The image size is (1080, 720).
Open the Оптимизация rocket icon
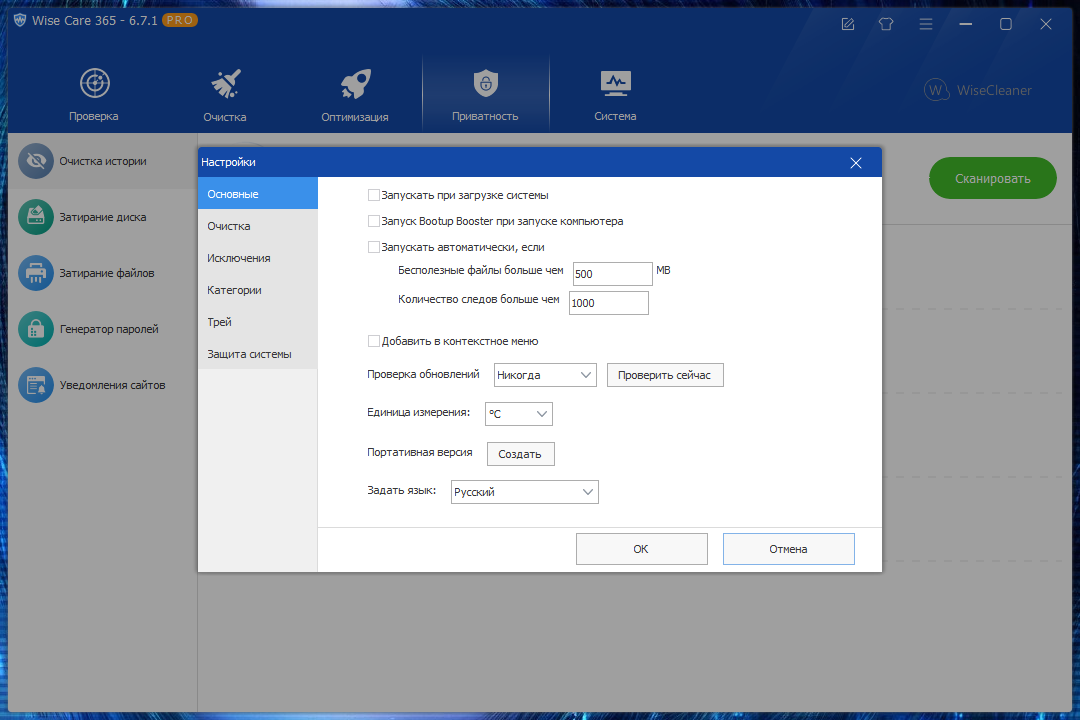[x=355, y=83]
